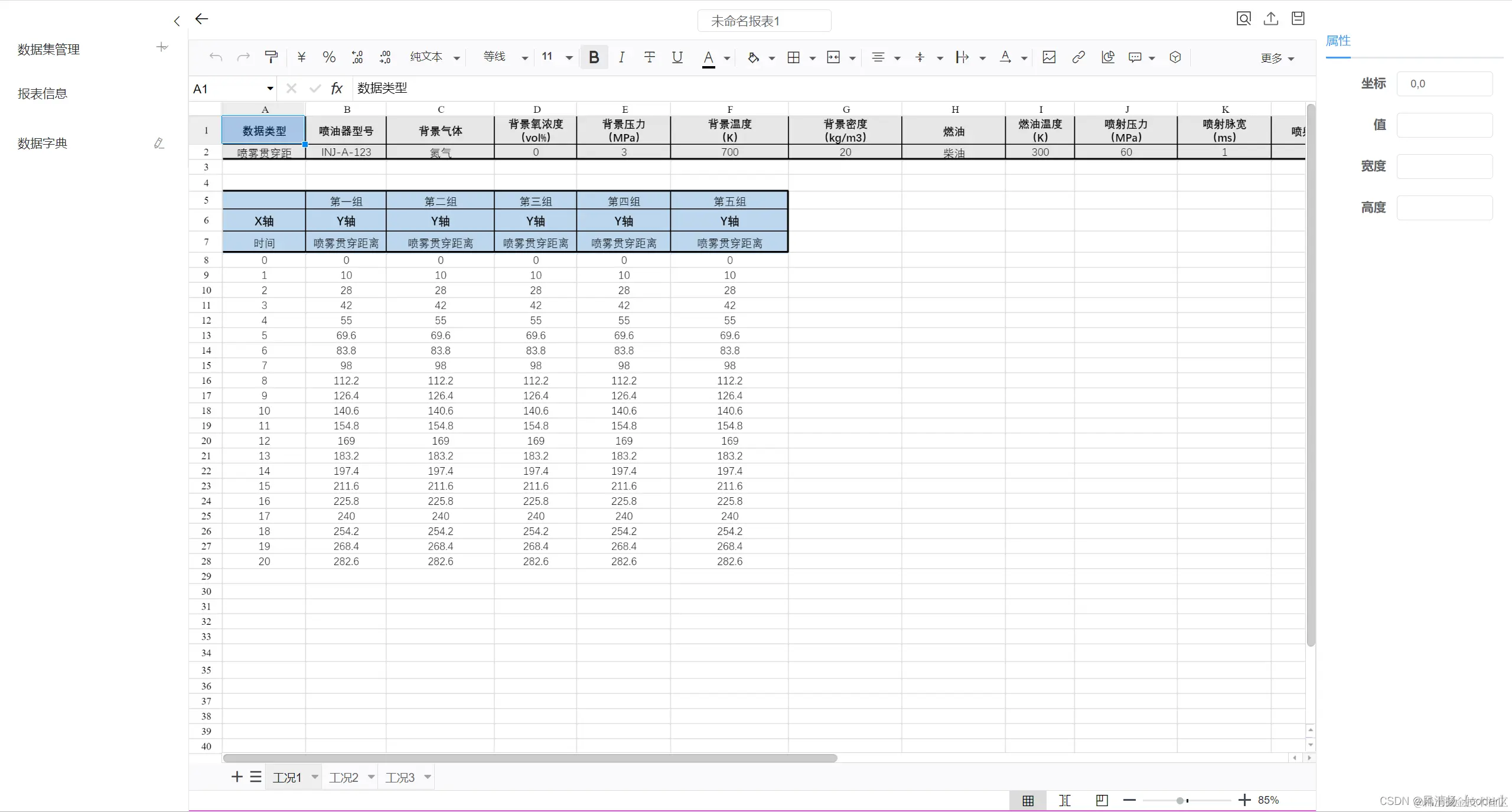Image resolution: width=1512 pixels, height=812 pixels.
Task: Open the 纯文本 cell format dropdown
Action: coord(435,57)
